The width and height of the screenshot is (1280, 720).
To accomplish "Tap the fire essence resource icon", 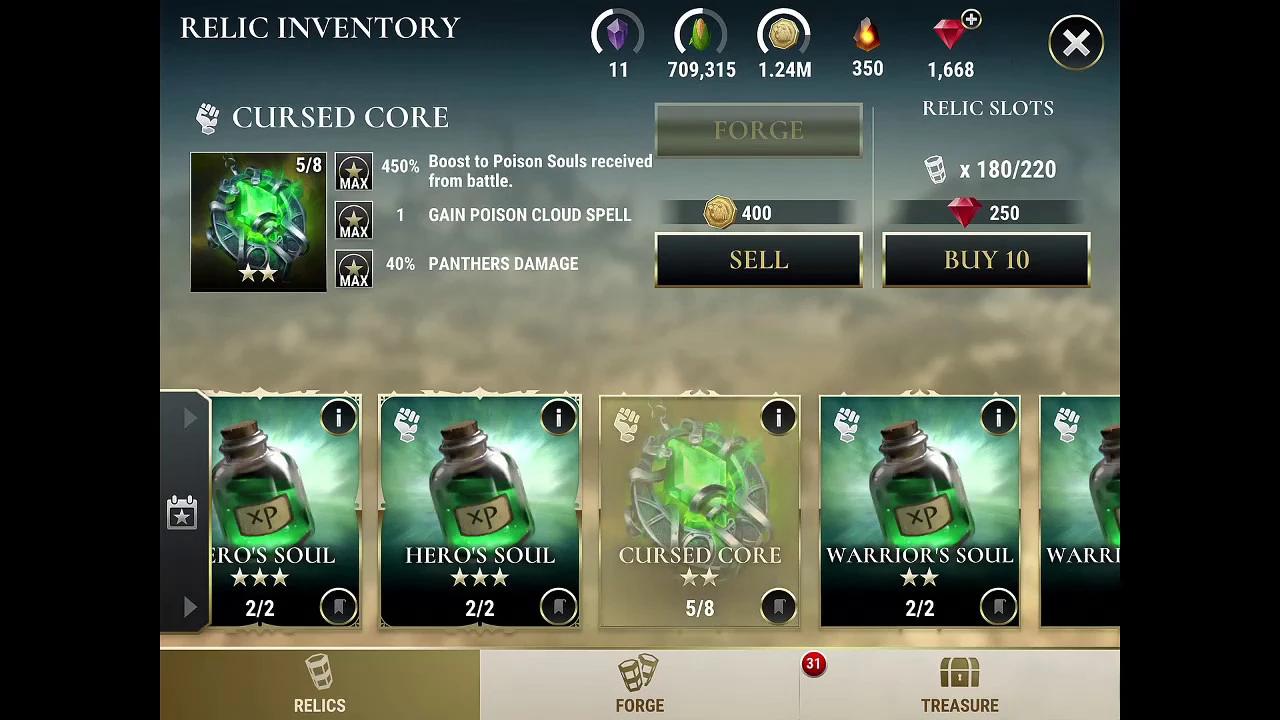I will coord(867,35).
